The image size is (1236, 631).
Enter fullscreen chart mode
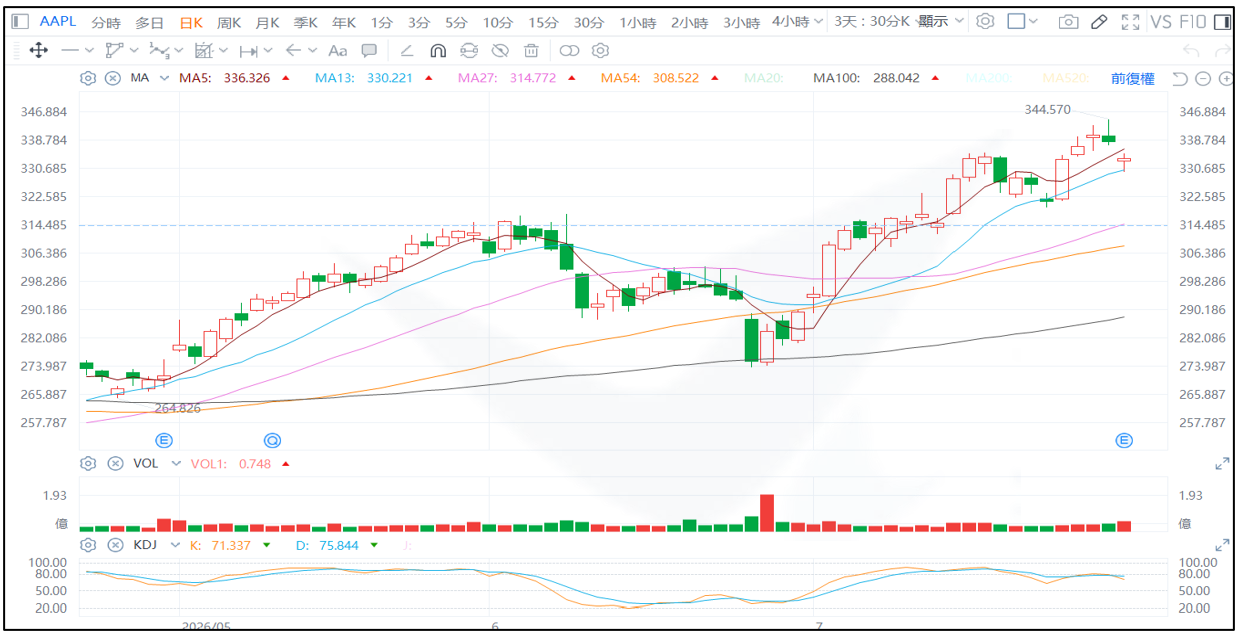point(1131,21)
